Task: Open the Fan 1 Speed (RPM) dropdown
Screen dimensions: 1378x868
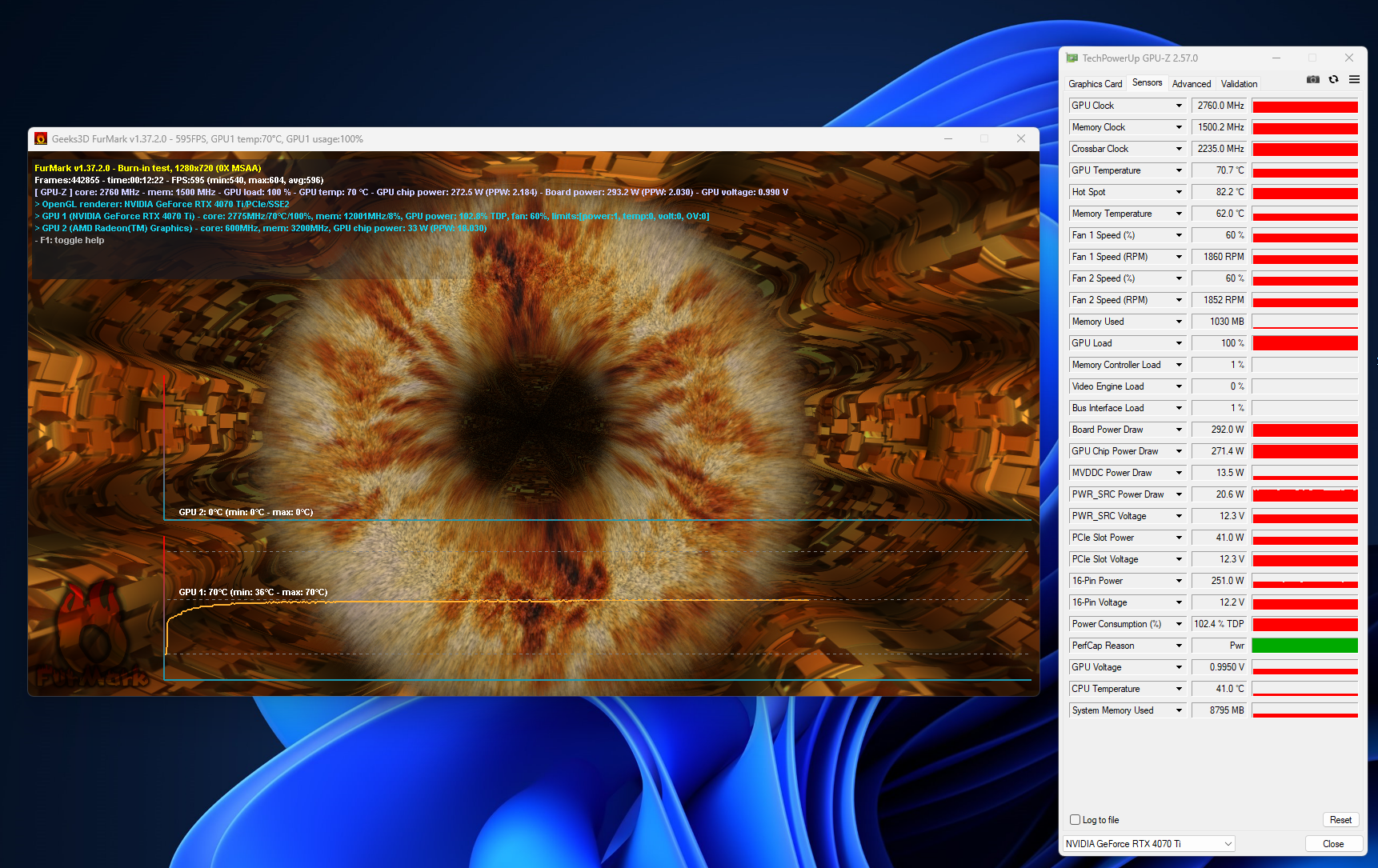Action: pos(1179,257)
